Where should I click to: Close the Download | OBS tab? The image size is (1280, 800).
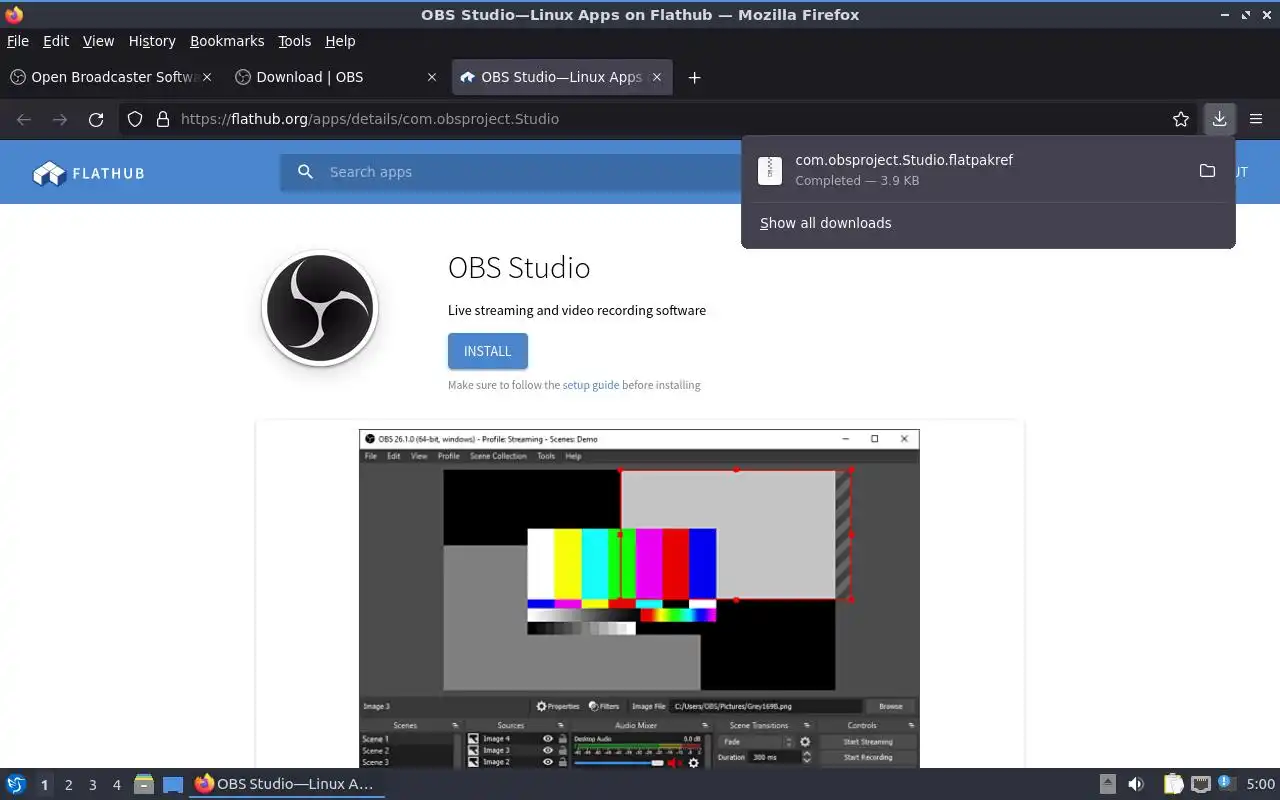[x=432, y=77]
